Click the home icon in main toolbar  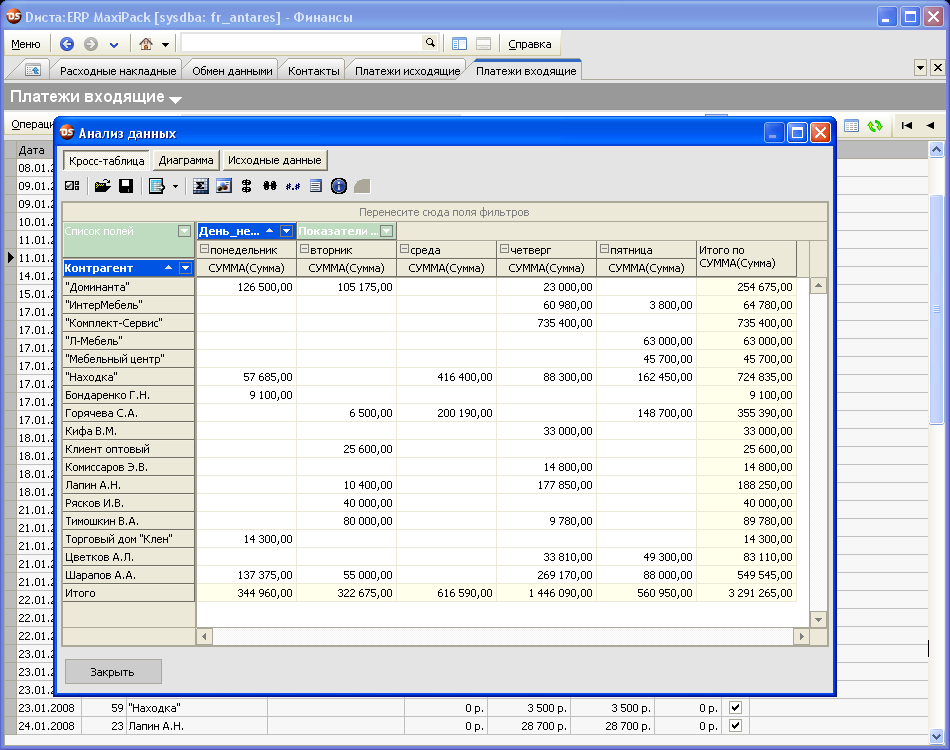pyautogui.click(x=146, y=44)
